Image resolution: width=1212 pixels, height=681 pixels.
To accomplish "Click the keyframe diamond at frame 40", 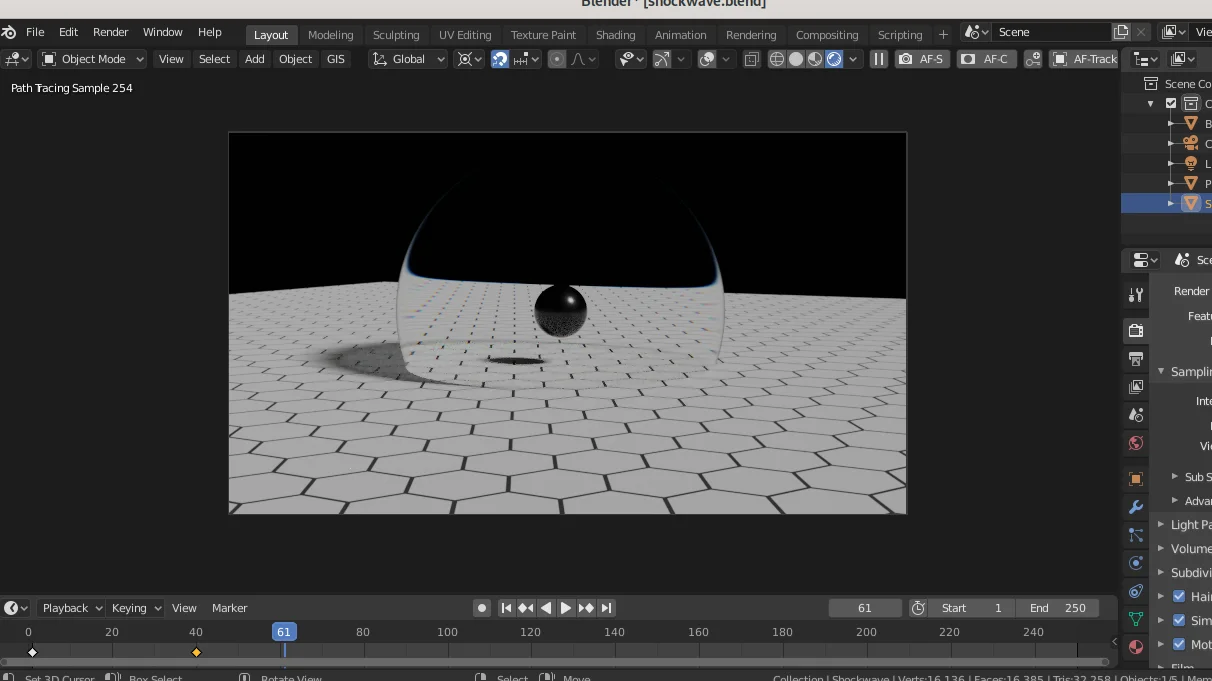I will 196,652.
